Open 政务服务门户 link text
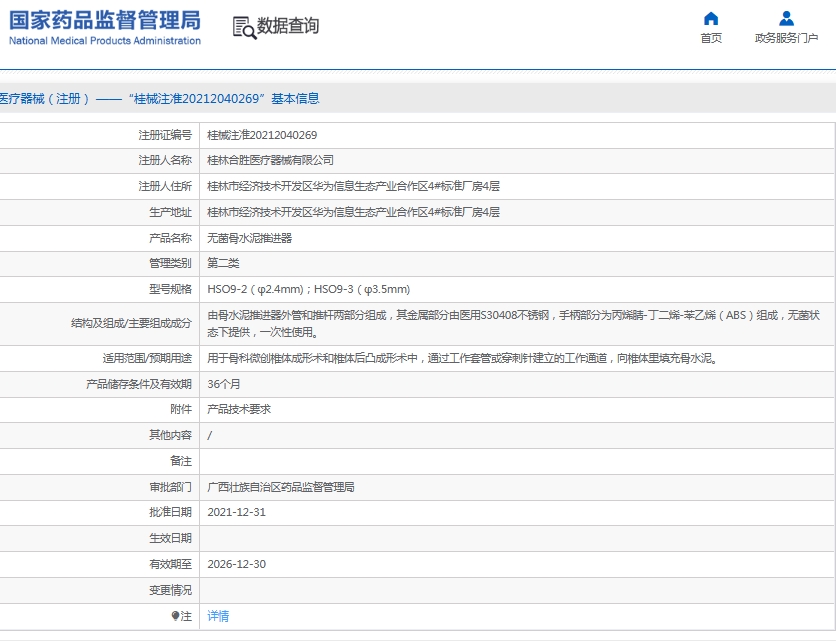 click(786, 38)
